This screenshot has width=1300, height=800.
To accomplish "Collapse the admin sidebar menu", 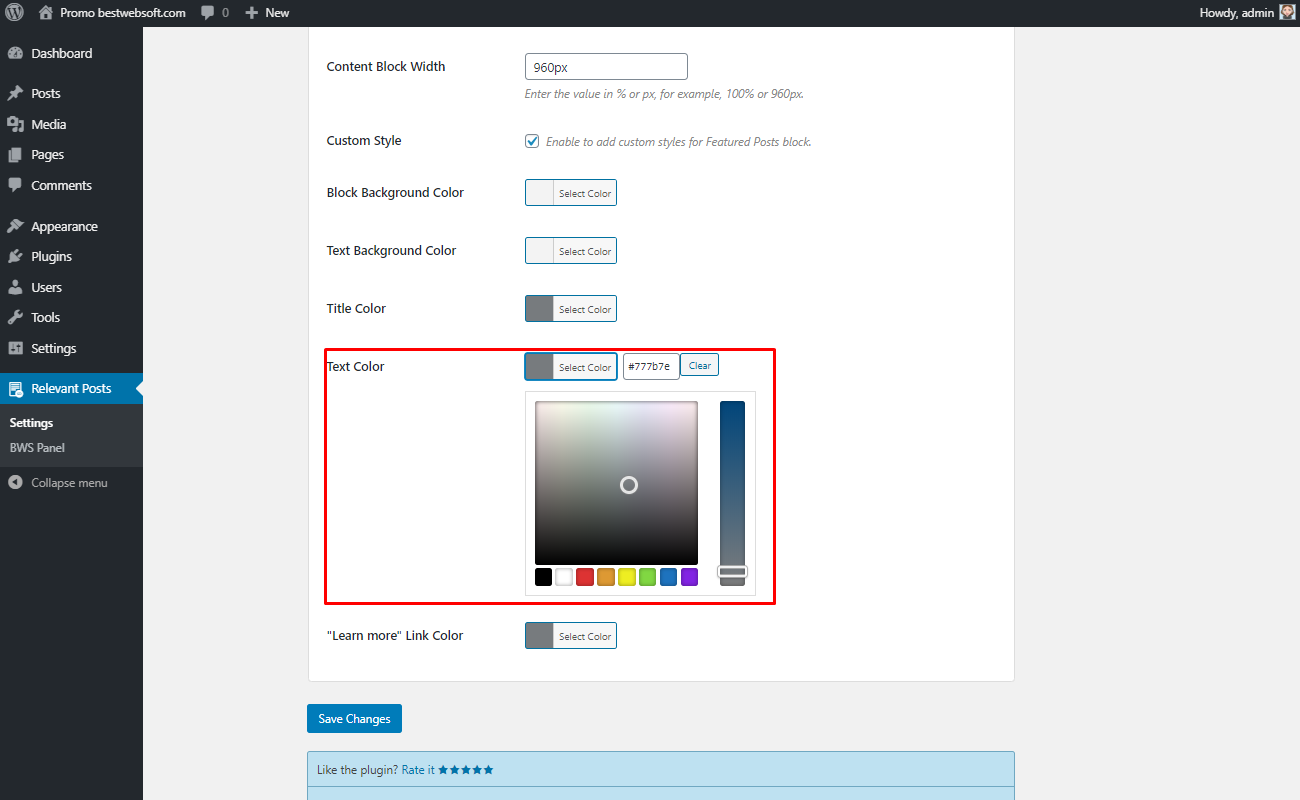I will click(71, 483).
